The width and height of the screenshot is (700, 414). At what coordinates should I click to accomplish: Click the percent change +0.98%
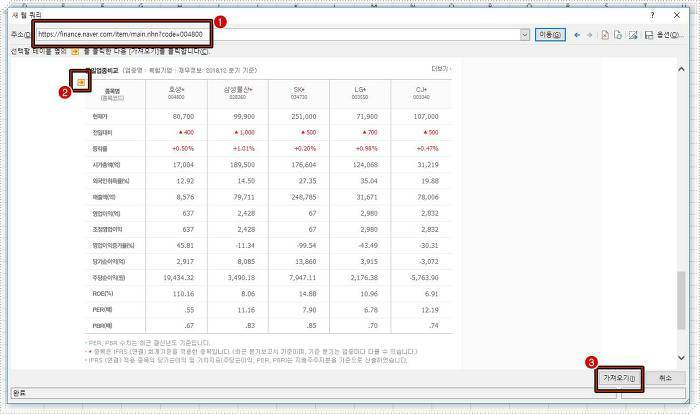click(367, 148)
